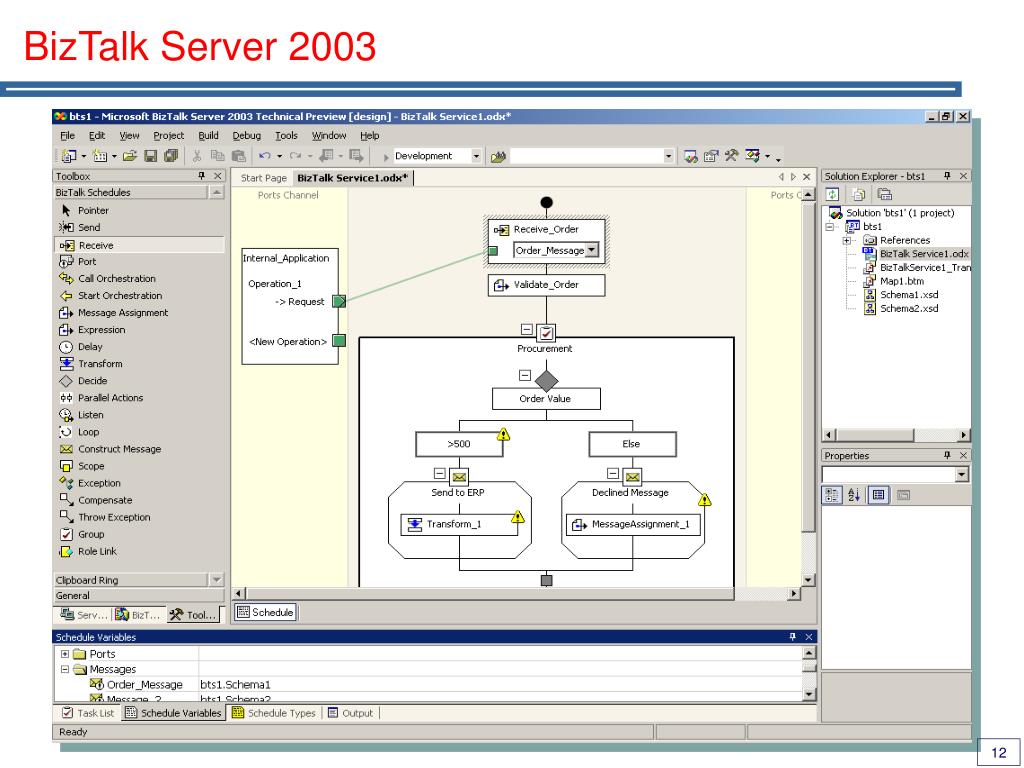This screenshot has height=768, width=1024.
Task: Select the Validate_Order shape
Action: click(x=546, y=285)
